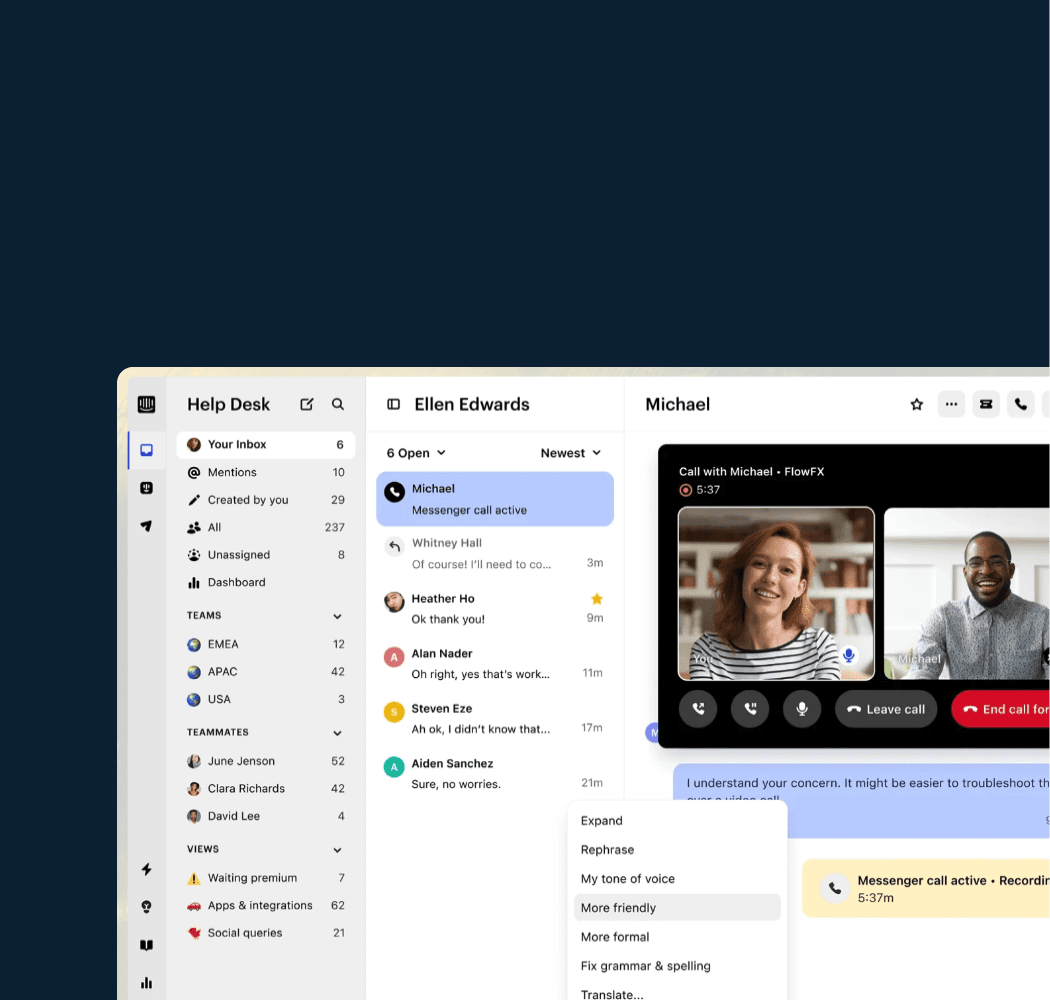Open the lightbulb insights icon
This screenshot has width=1050, height=1000.
(x=147, y=907)
